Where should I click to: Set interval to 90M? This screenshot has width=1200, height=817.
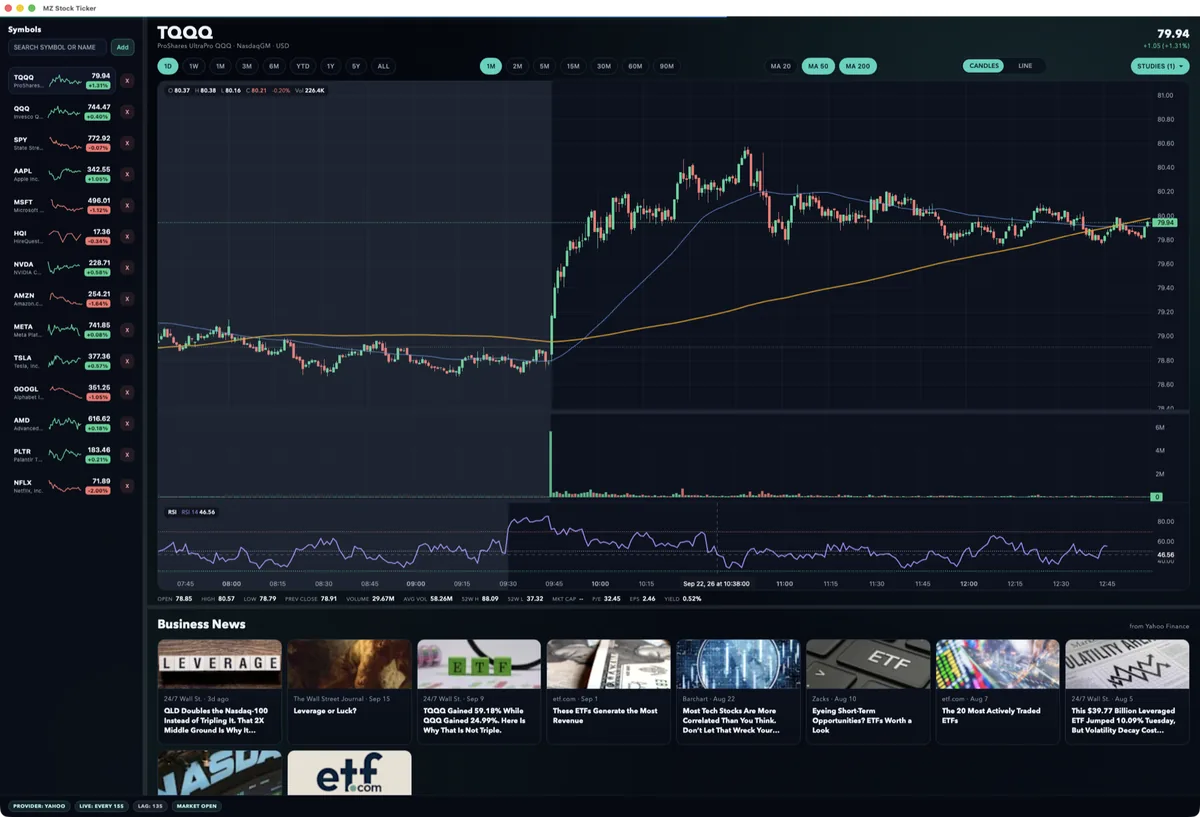pos(666,66)
